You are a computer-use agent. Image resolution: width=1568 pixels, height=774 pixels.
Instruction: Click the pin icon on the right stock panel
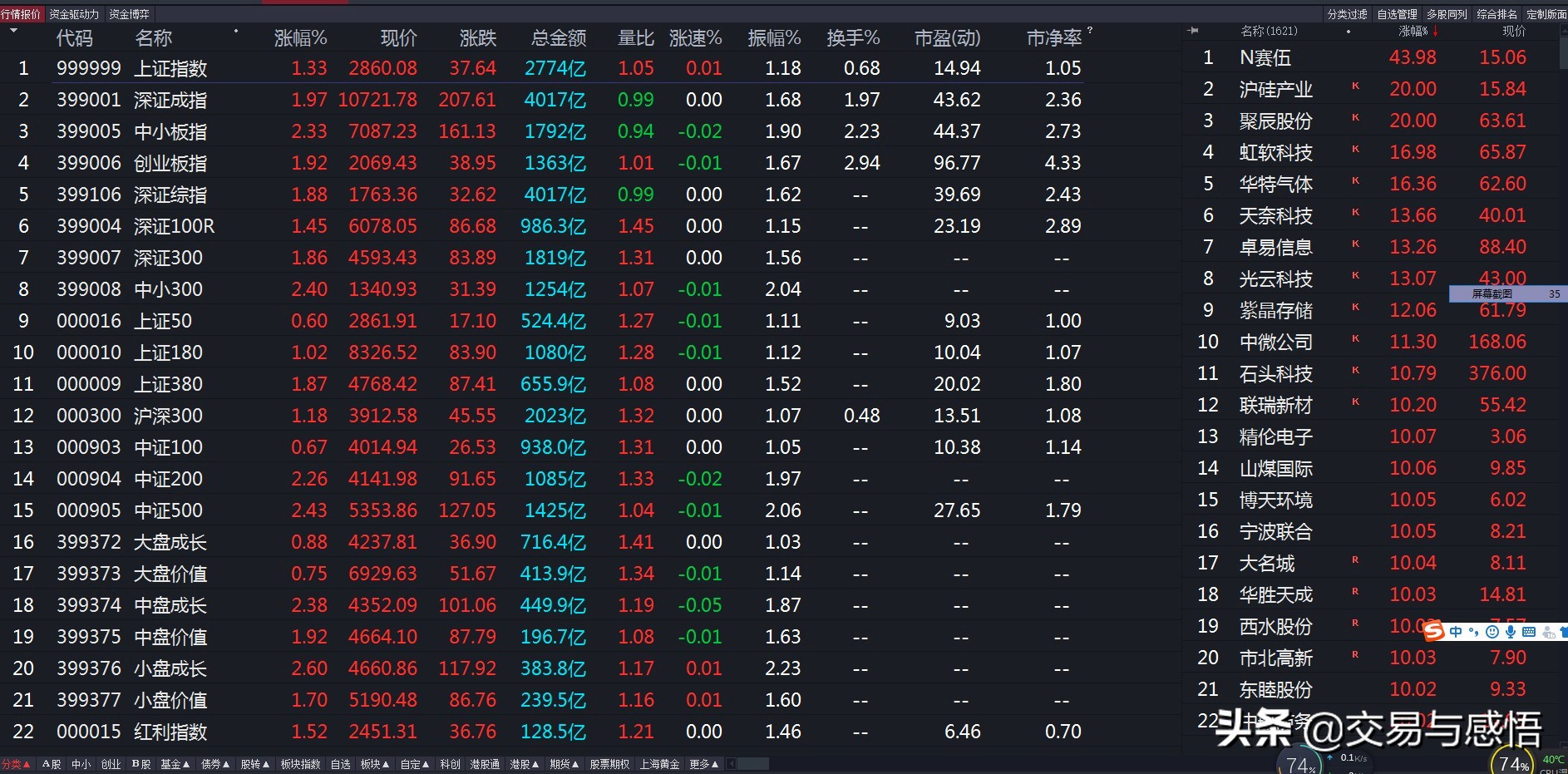point(1194,30)
